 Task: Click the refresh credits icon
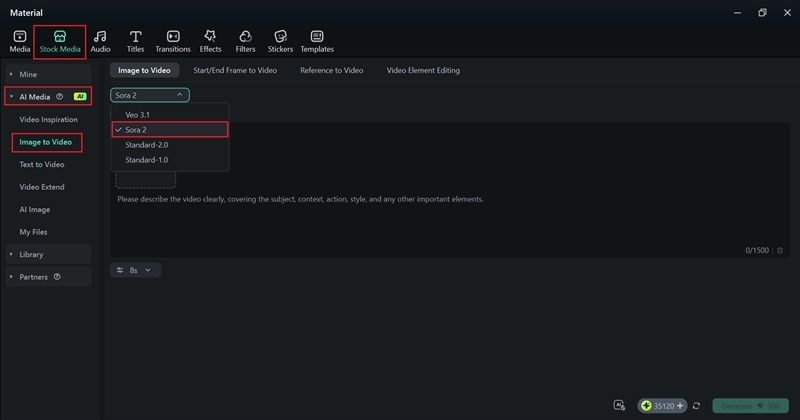696,406
